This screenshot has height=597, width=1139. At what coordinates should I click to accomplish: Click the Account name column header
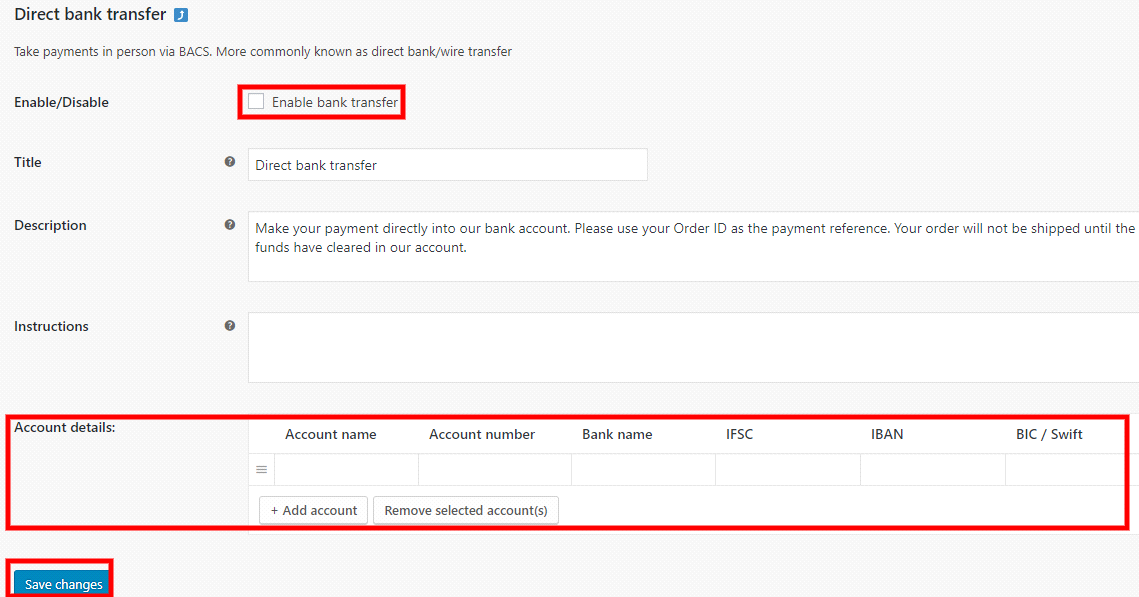pos(330,434)
